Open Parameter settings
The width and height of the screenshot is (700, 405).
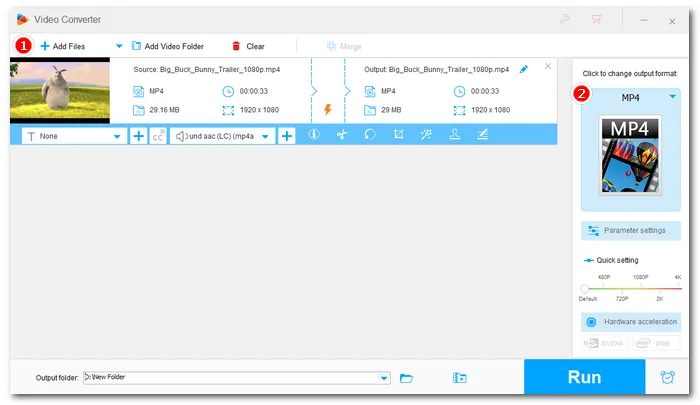pos(630,230)
